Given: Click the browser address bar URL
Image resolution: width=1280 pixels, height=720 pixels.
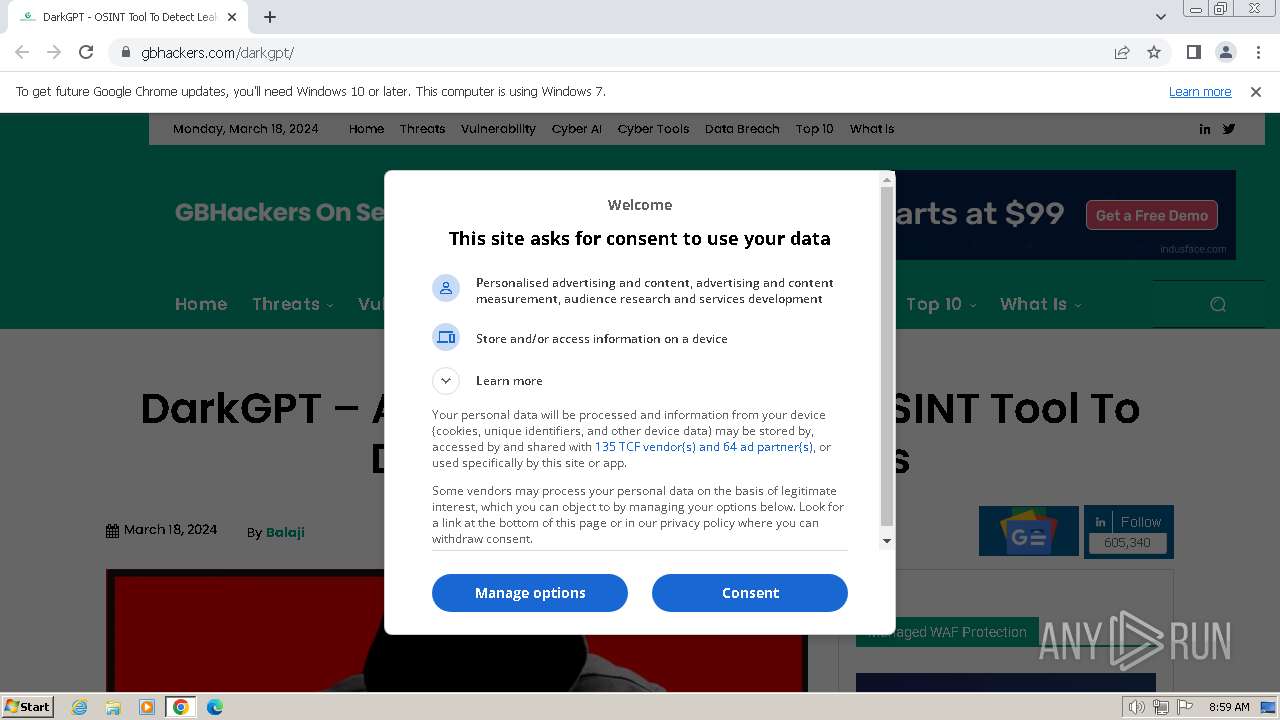Looking at the screenshot, I should [217, 52].
